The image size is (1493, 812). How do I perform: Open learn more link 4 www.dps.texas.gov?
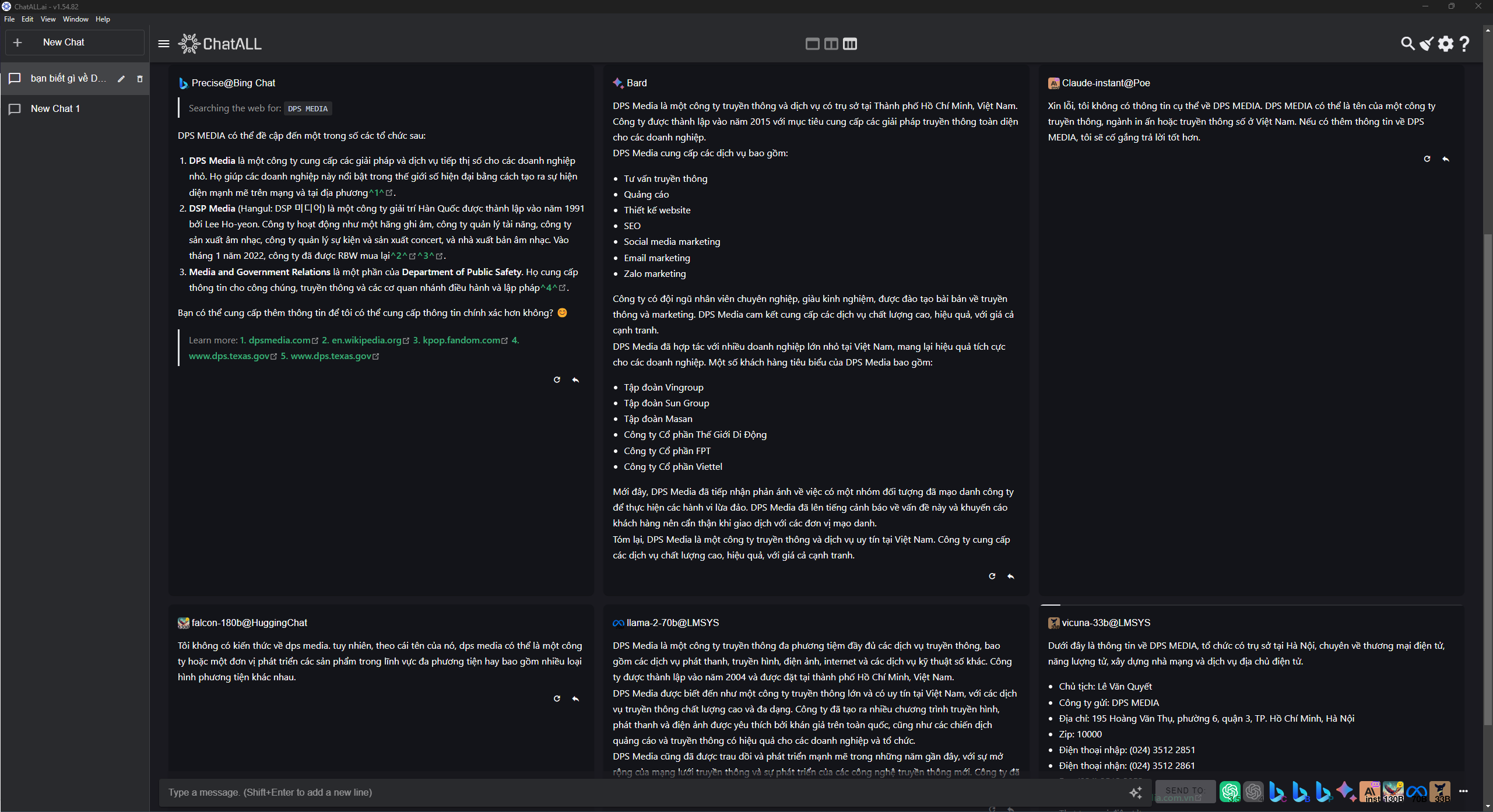click(233, 356)
